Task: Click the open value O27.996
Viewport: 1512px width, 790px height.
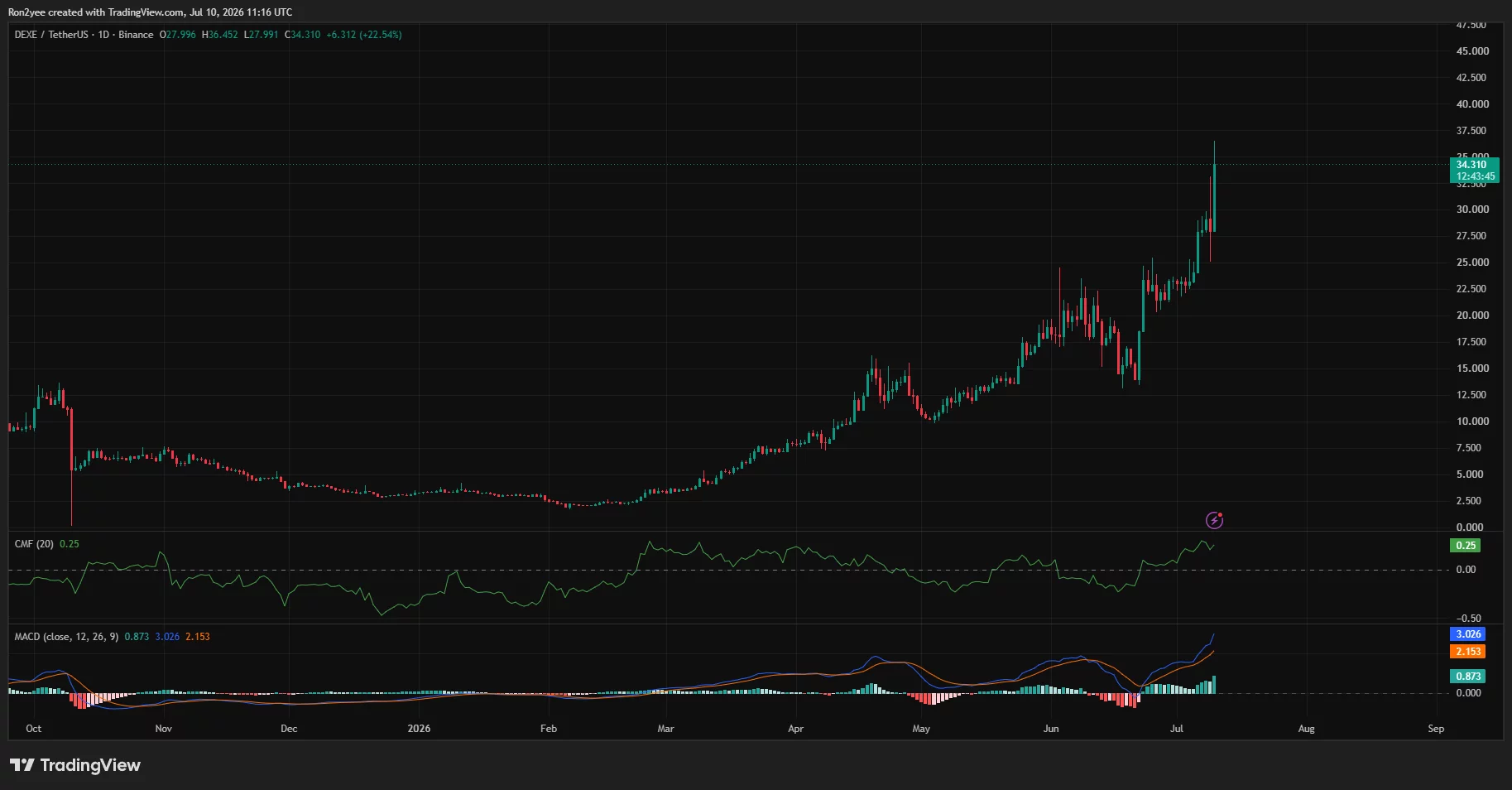Action: coord(178,35)
